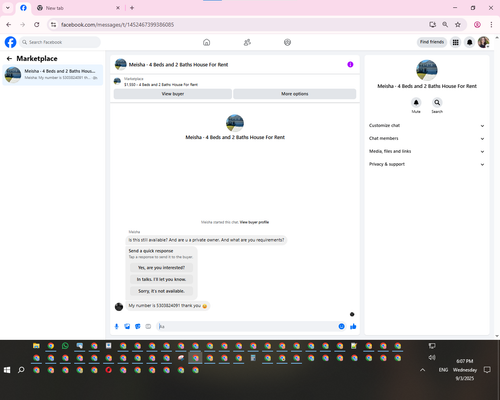This screenshot has width=500, height=400.
Task: Open the Chrome zoom magnifier icon
Action: point(445,25)
